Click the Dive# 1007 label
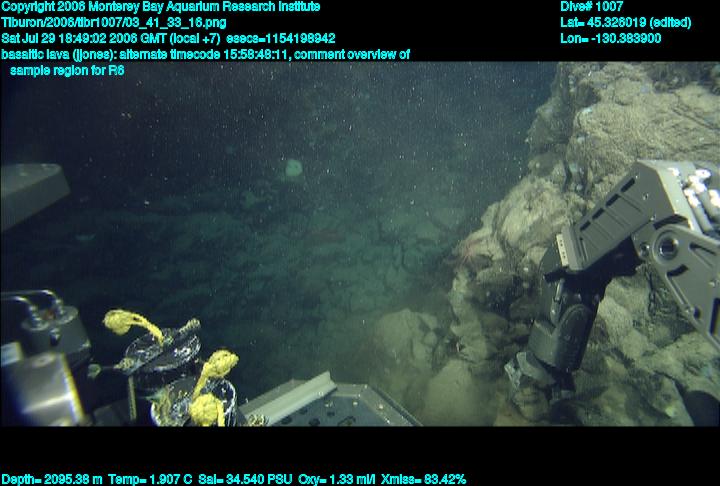Image resolution: width=720 pixels, height=486 pixels. [592, 7]
